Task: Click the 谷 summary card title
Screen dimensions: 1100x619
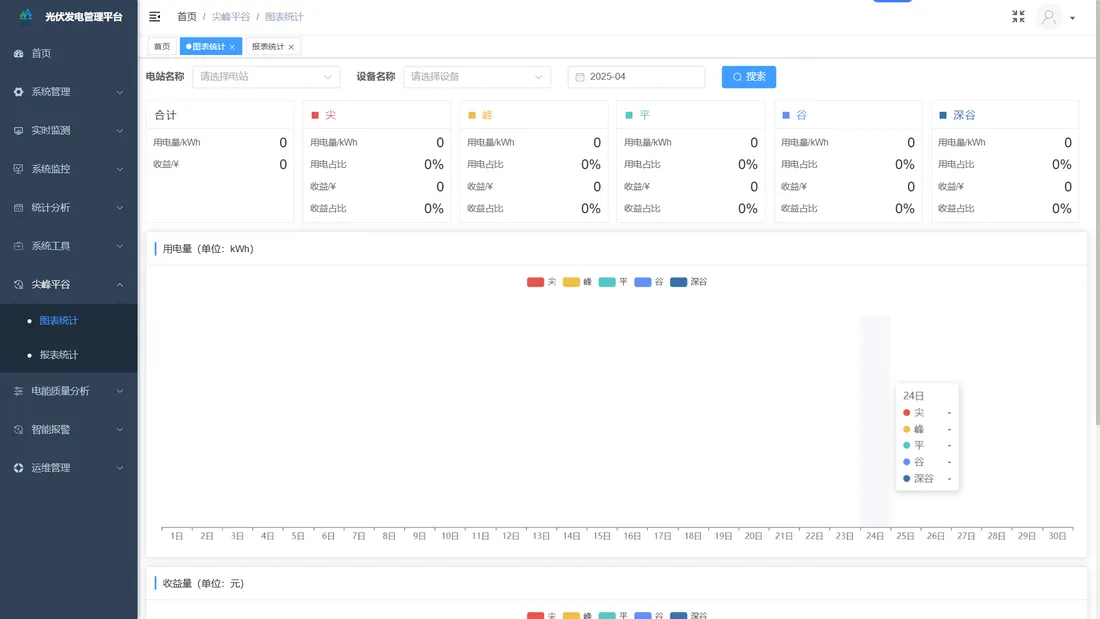Action: tap(802, 115)
